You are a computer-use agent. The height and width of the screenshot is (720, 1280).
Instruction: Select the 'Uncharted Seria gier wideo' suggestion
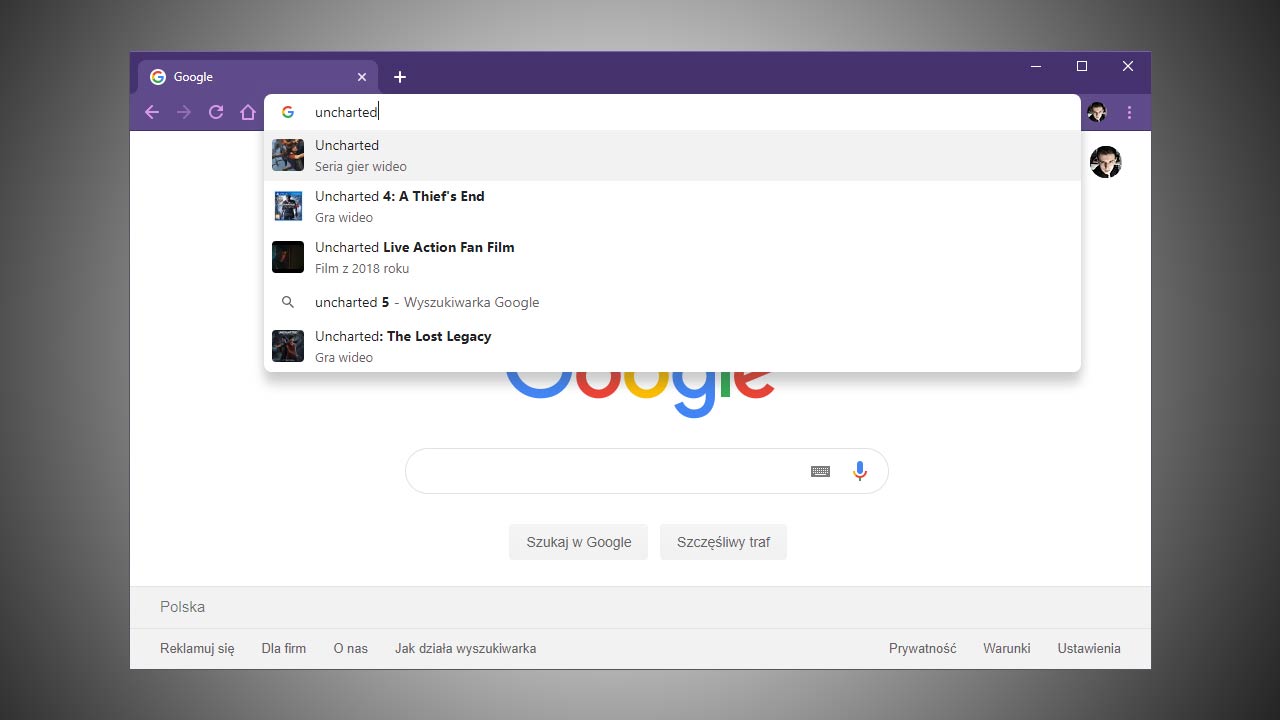[x=672, y=155]
